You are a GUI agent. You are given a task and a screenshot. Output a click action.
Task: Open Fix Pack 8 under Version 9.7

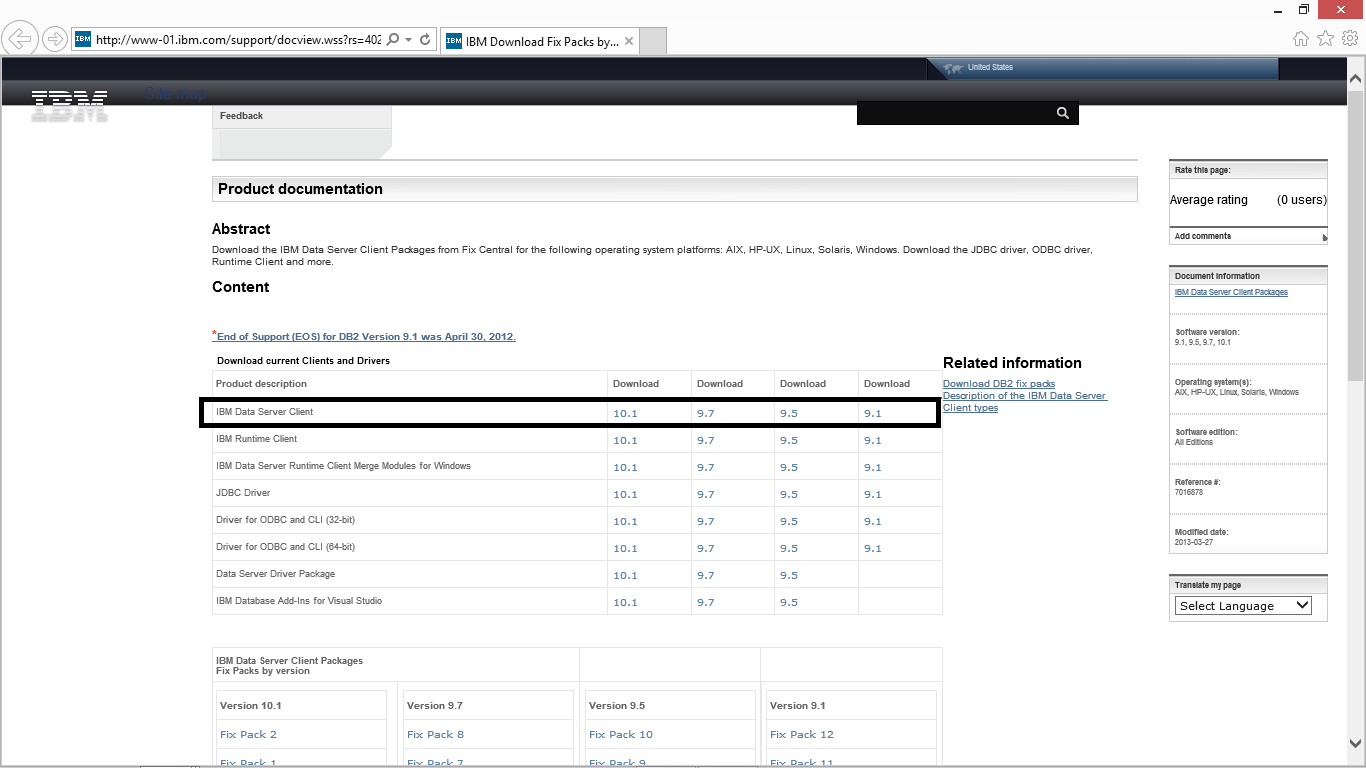tap(435, 734)
